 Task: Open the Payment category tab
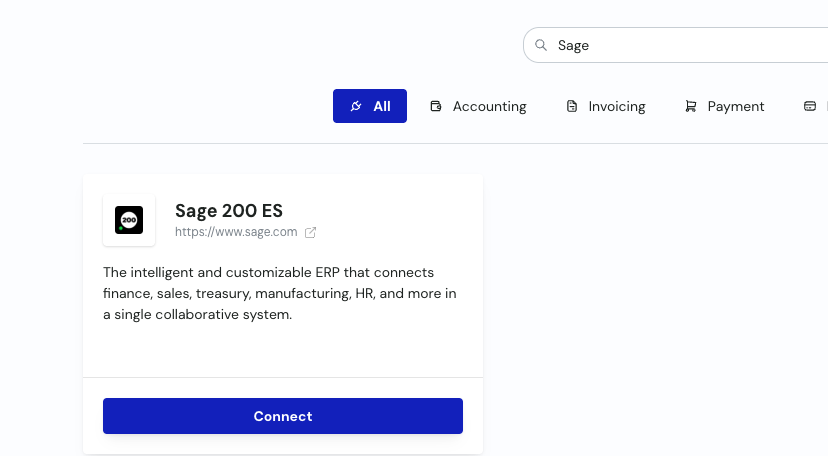(x=724, y=106)
